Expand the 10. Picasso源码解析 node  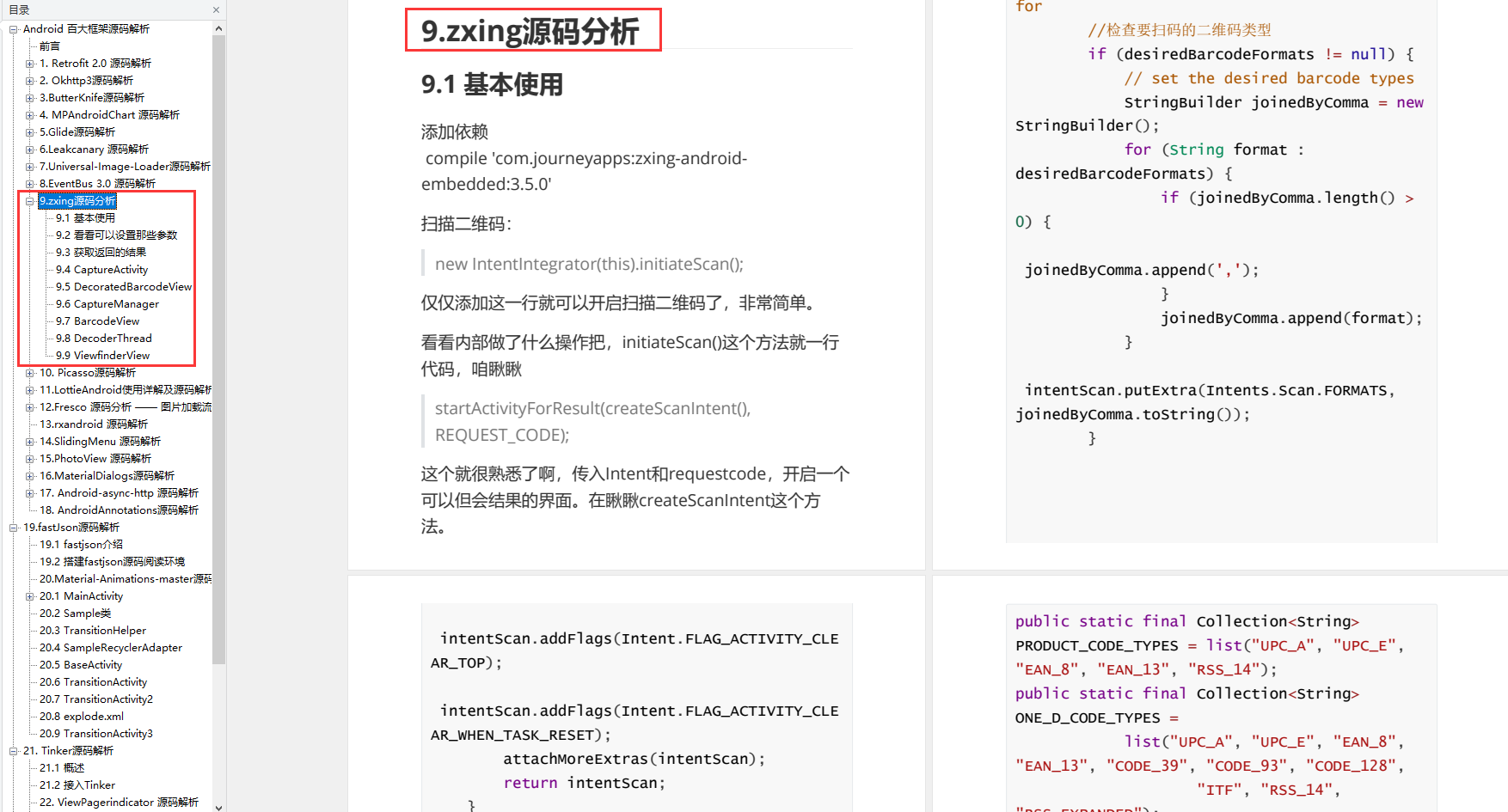30,373
